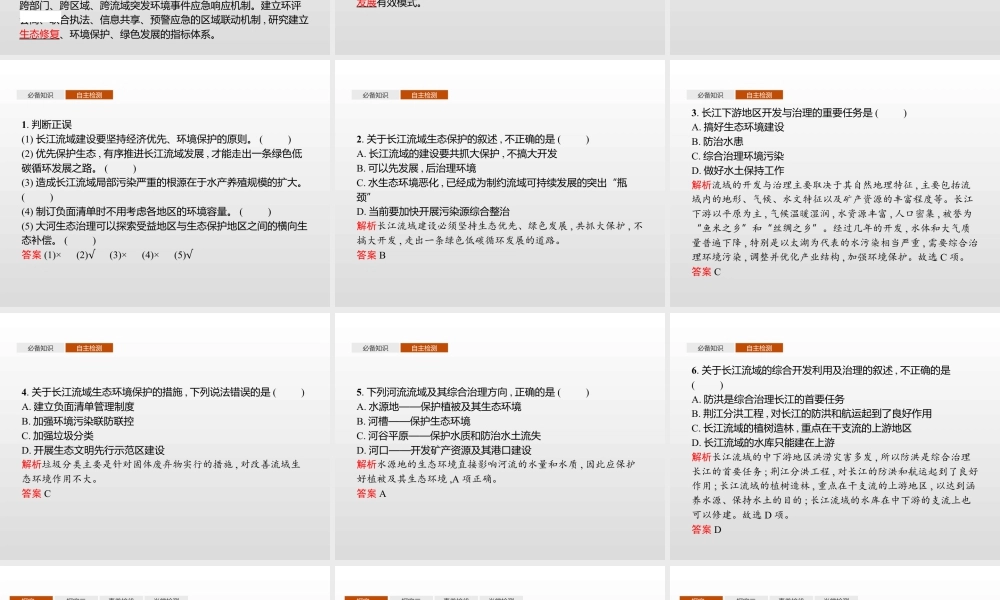1000x600 pixels.
Task: Click the red 答案 C badge for question 4
Action: 32,494
